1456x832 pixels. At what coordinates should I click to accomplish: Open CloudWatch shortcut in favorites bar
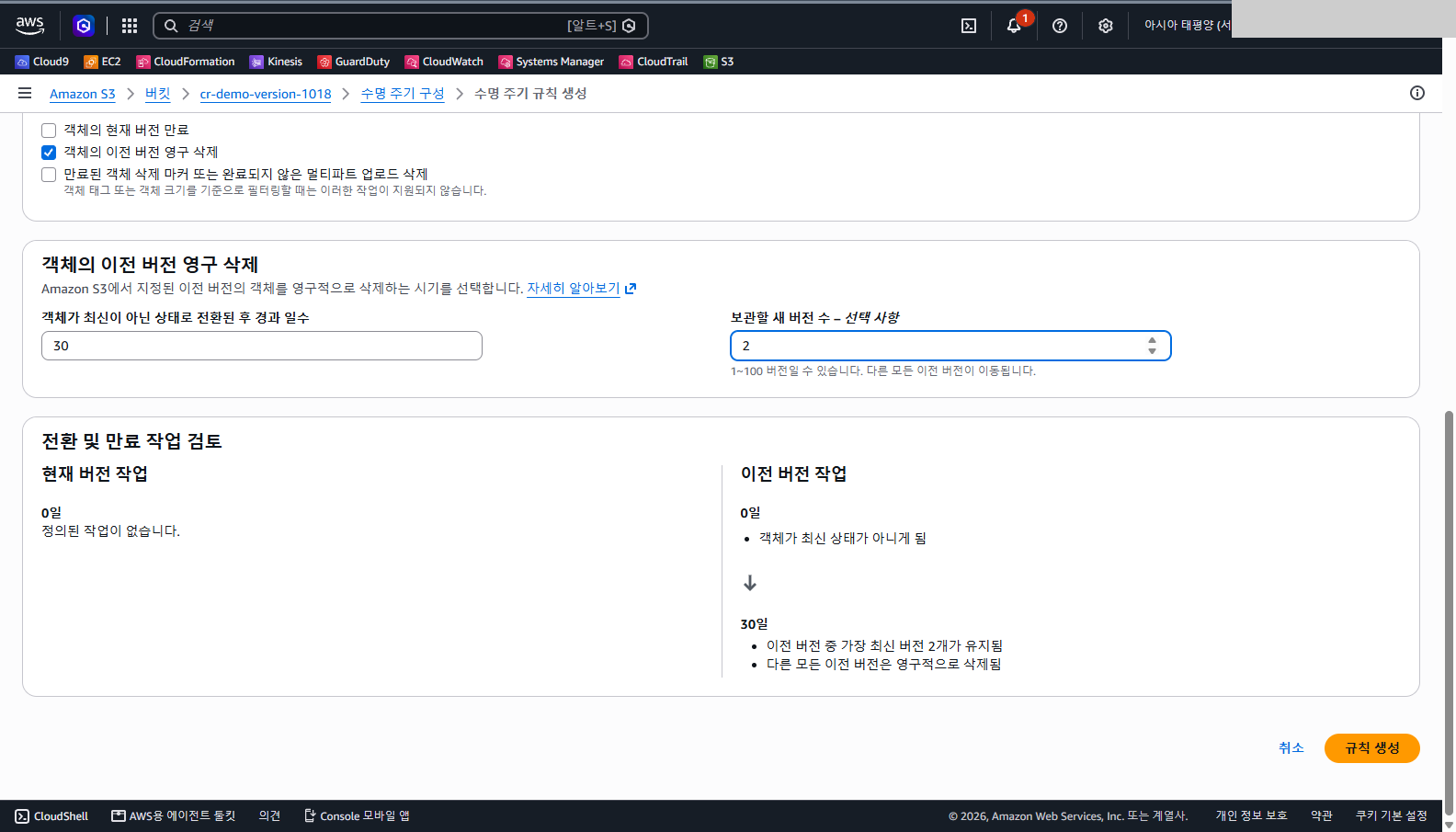tap(444, 62)
